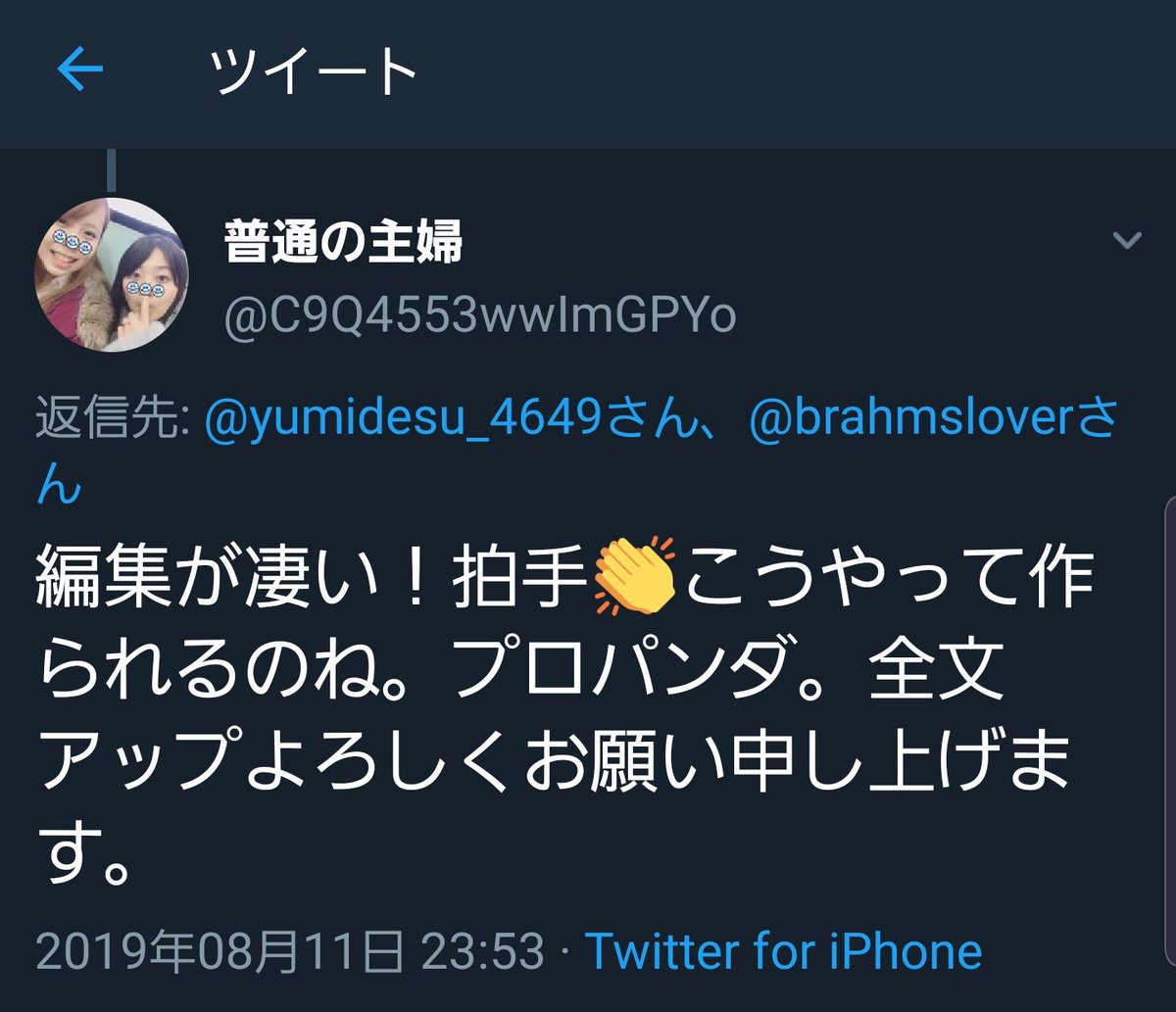The height and width of the screenshot is (1012, 1176).
Task: Open handle @C9Q4553wwImGPYo profile
Action: tap(480, 316)
